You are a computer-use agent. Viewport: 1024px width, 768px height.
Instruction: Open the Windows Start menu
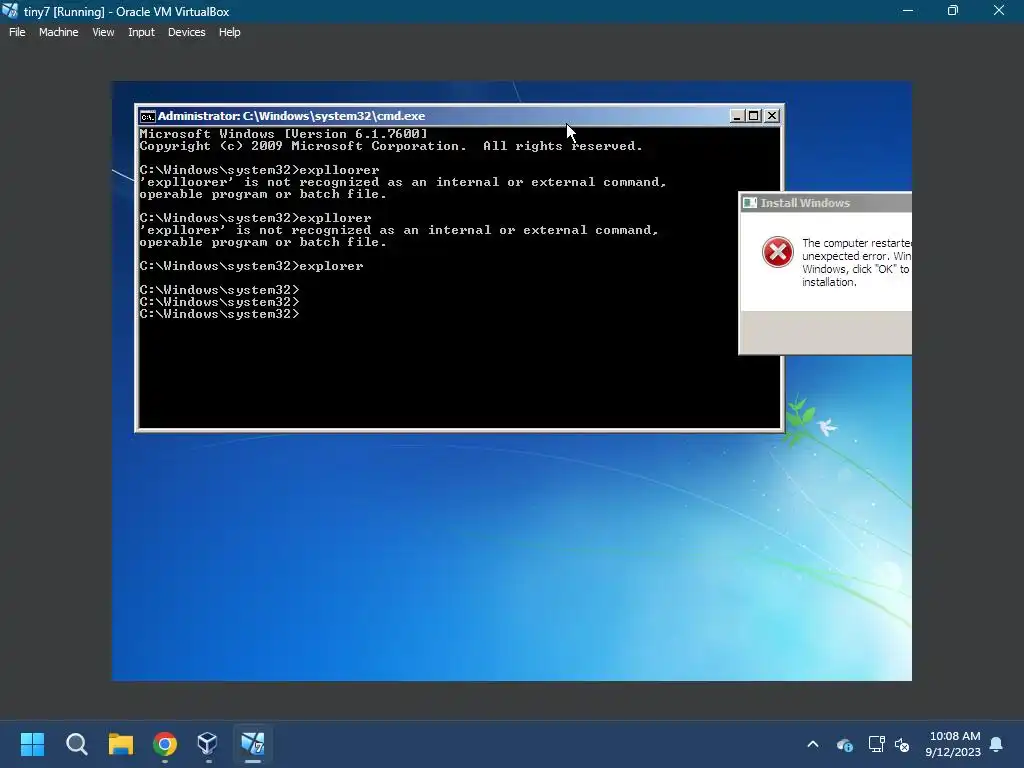[32, 744]
